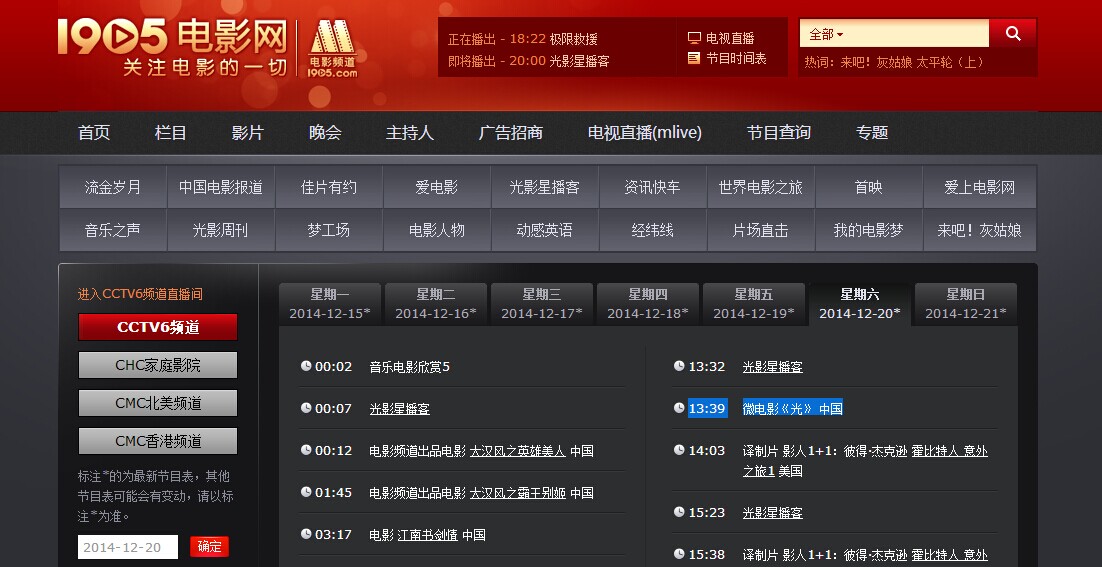Click the clock icon for 00:02
Screen dimensions: 1102x567
(x=306, y=365)
